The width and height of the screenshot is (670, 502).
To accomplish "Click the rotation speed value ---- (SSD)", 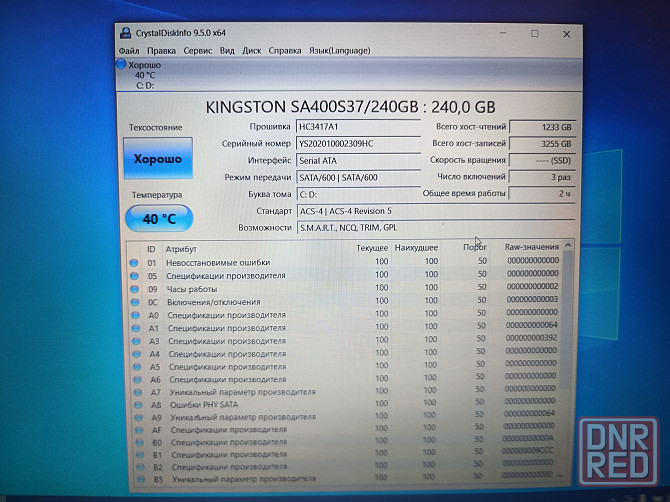I will (542, 161).
